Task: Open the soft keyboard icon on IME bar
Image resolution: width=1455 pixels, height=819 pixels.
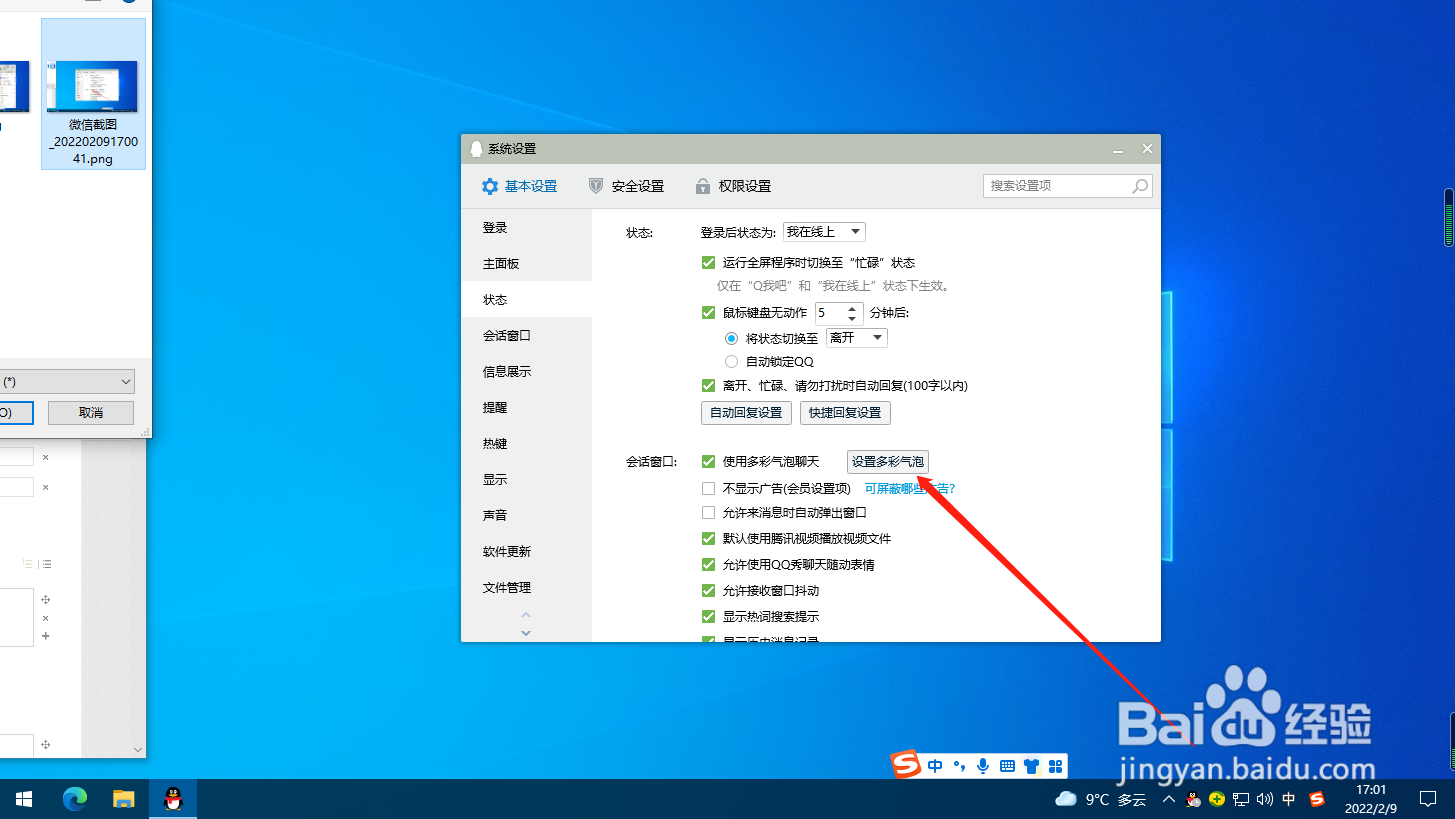Action: click(x=1007, y=767)
